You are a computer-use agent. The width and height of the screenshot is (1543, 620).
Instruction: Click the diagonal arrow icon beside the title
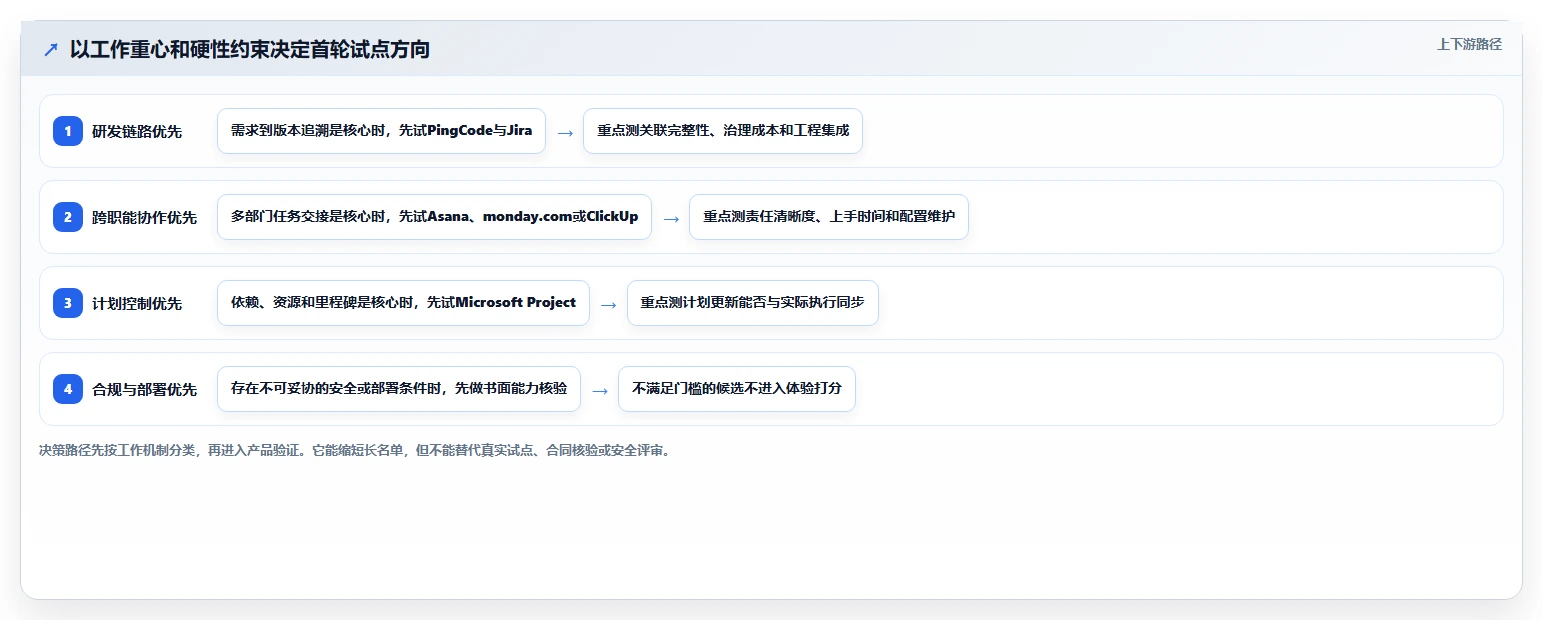coord(51,49)
